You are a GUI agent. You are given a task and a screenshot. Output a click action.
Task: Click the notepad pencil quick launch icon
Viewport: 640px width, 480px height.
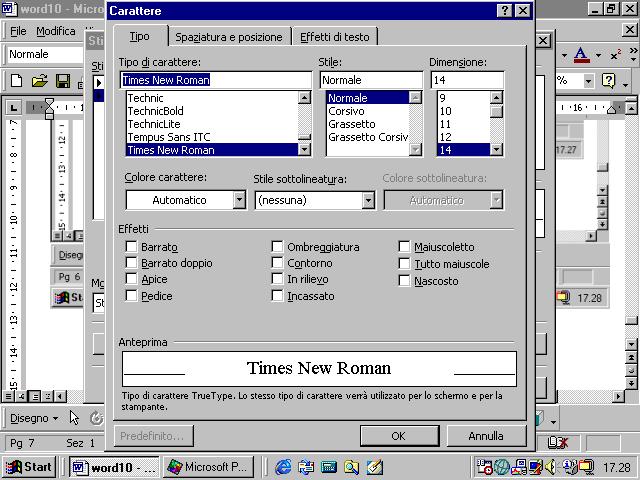[x=374, y=467]
